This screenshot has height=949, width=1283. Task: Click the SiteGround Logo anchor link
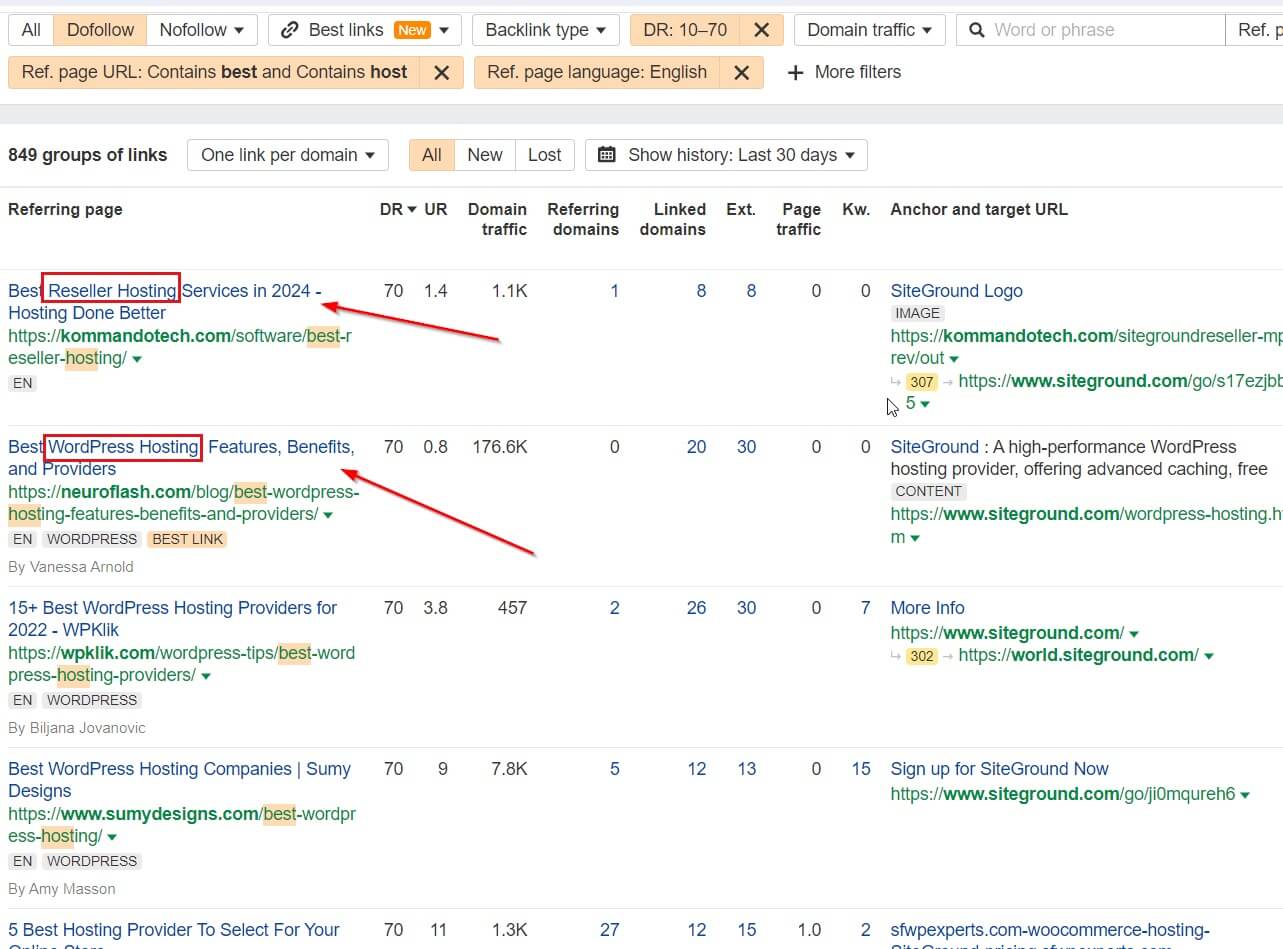[x=956, y=291]
